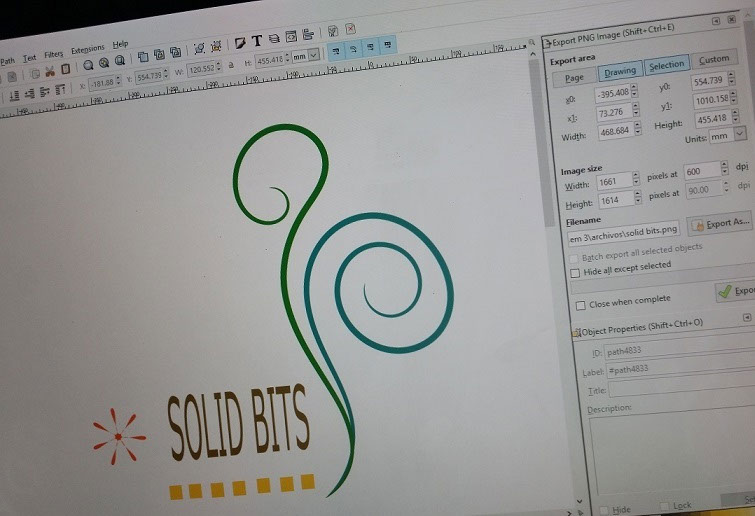Click the green-check Export button
755x516 pixels.
[x=735, y=292]
